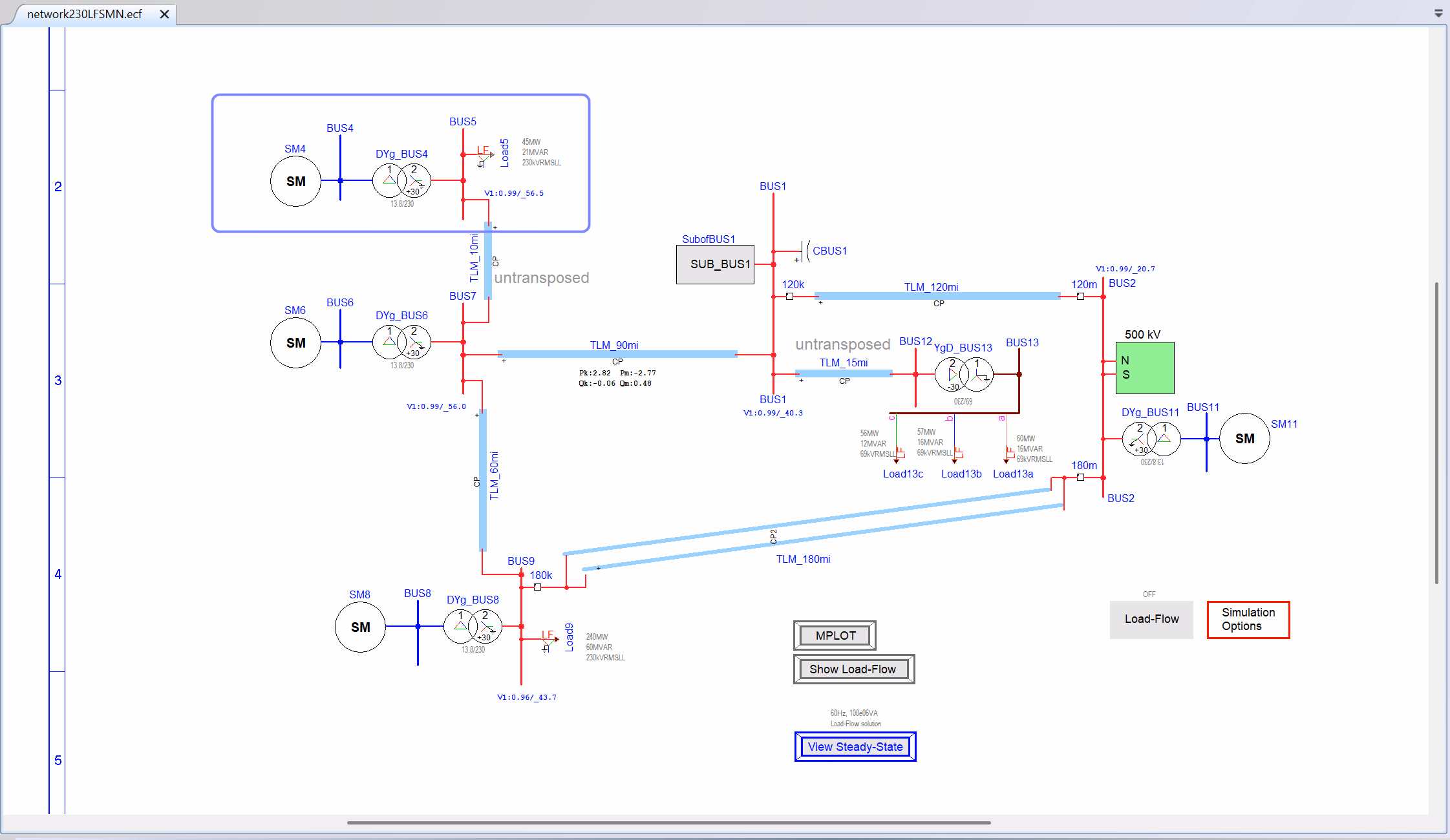
Task: Select the 60Hz, 100e06VA label
Action: tap(854, 713)
